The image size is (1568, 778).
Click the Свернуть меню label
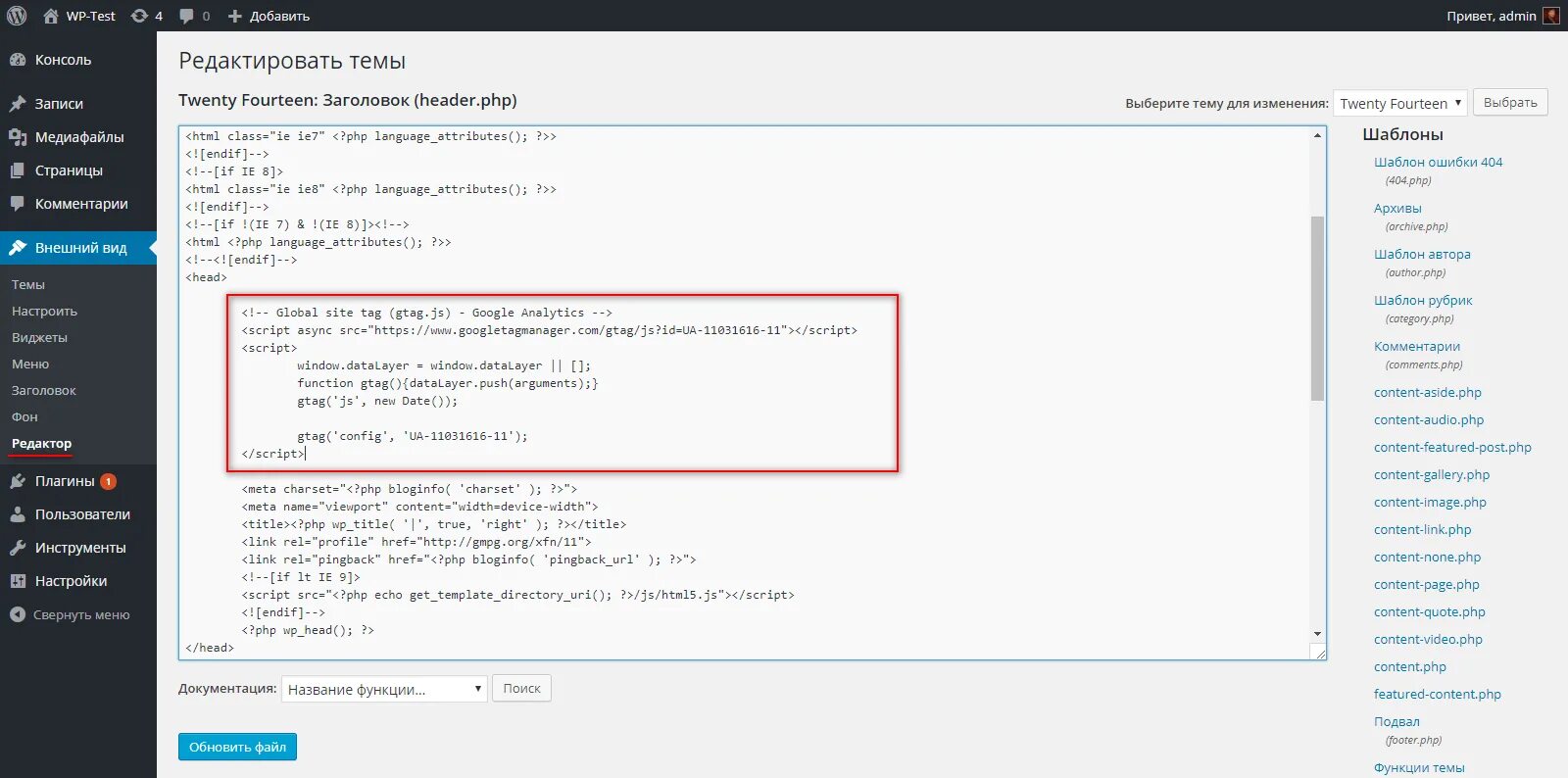pos(81,614)
